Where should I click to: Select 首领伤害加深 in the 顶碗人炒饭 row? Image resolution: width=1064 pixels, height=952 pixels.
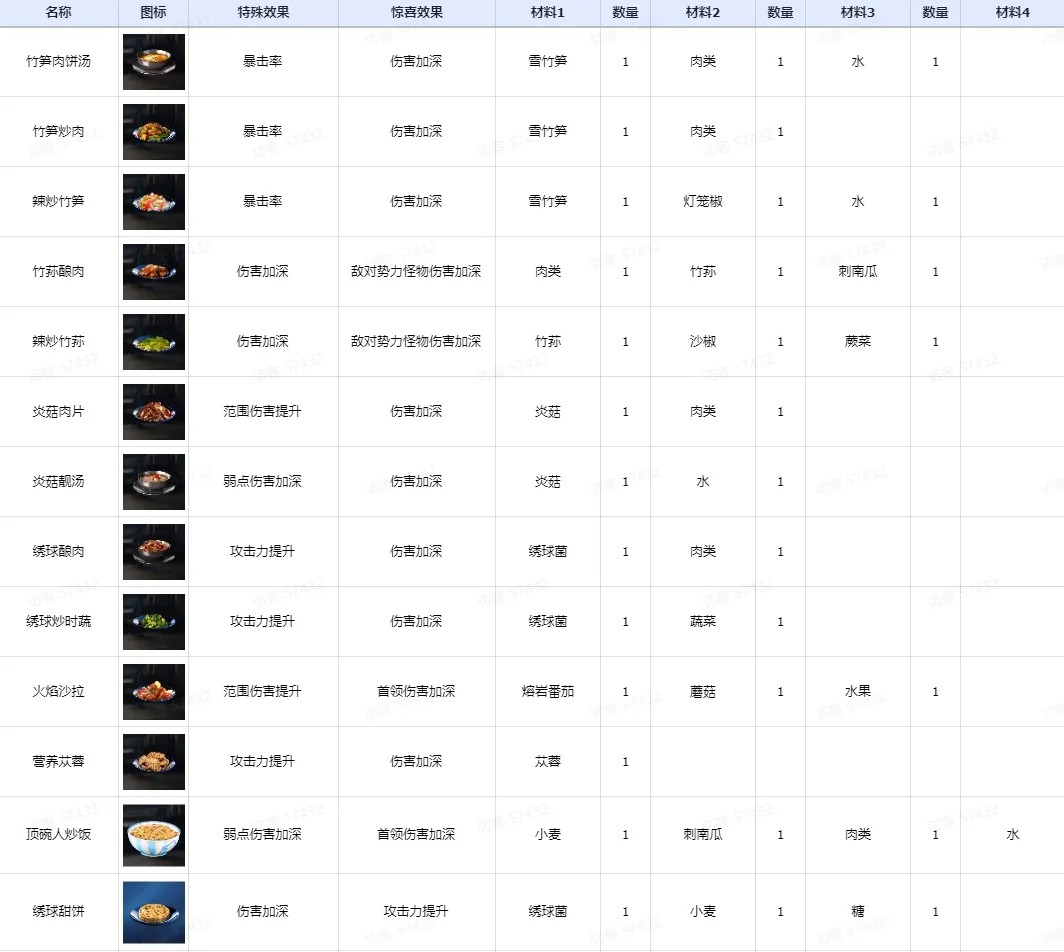click(416, 834)
